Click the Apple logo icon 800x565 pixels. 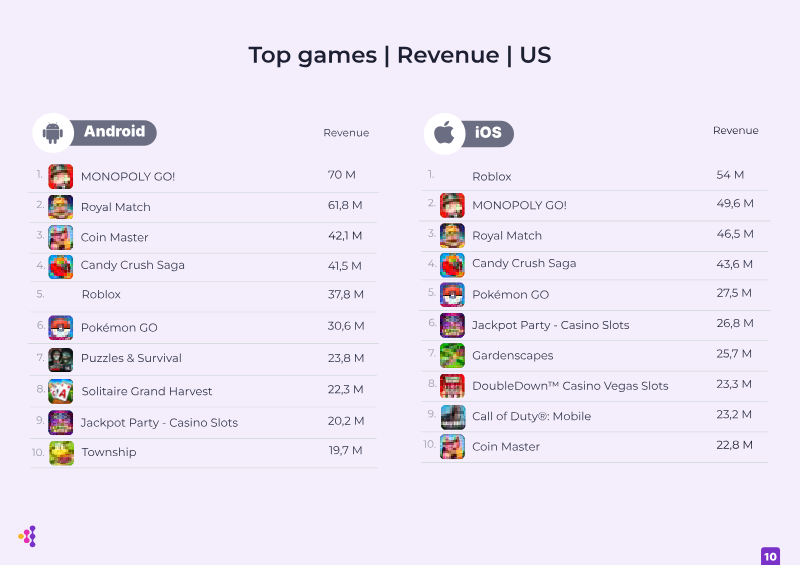[444, 134]
